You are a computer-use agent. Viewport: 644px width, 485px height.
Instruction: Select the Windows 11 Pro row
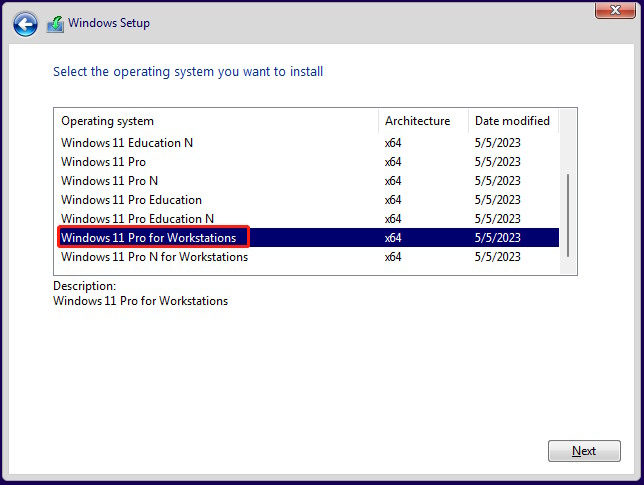tap(306, 162)
